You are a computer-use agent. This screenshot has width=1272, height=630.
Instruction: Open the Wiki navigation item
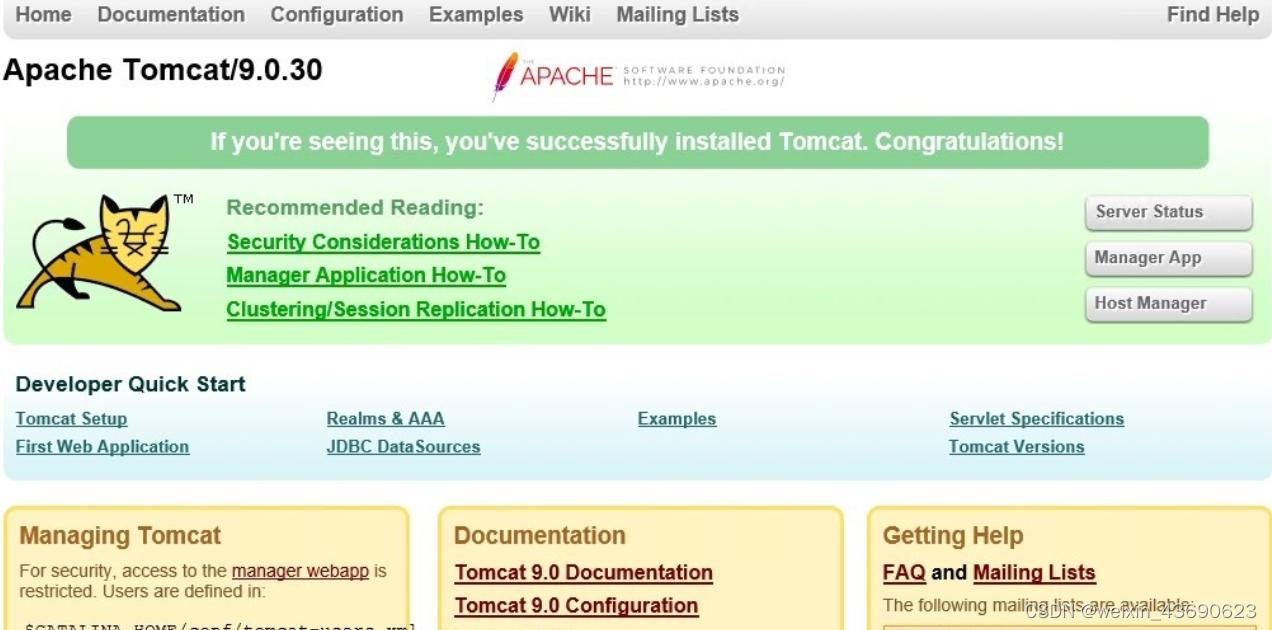570,15
